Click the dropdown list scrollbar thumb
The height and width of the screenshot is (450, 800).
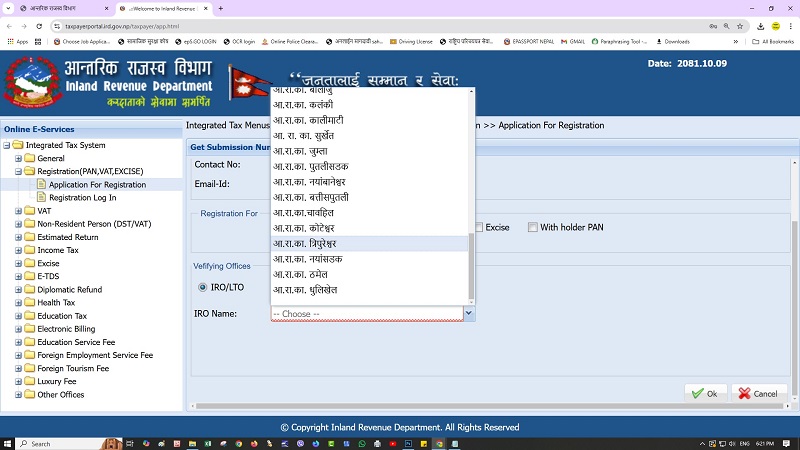pos(471,266)
